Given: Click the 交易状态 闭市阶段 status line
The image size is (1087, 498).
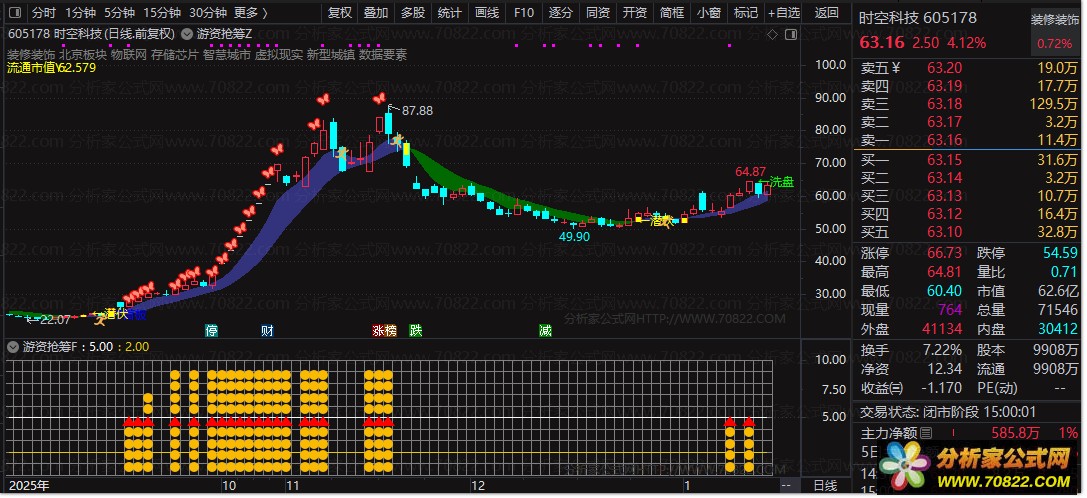Looking at the screenshot, I should [948, 412].
